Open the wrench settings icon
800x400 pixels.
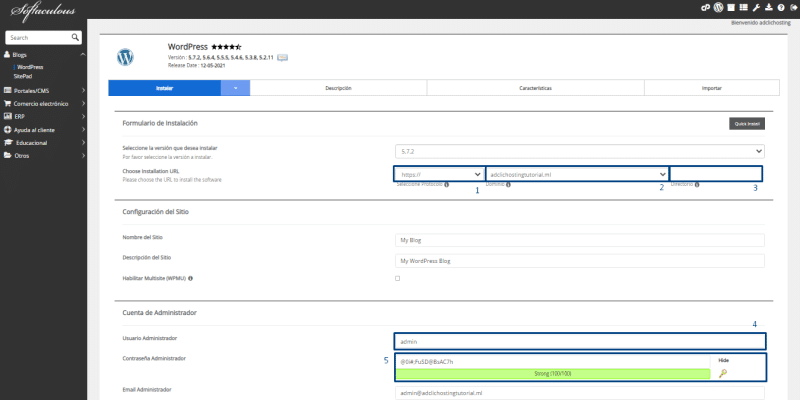coord(757,8)
